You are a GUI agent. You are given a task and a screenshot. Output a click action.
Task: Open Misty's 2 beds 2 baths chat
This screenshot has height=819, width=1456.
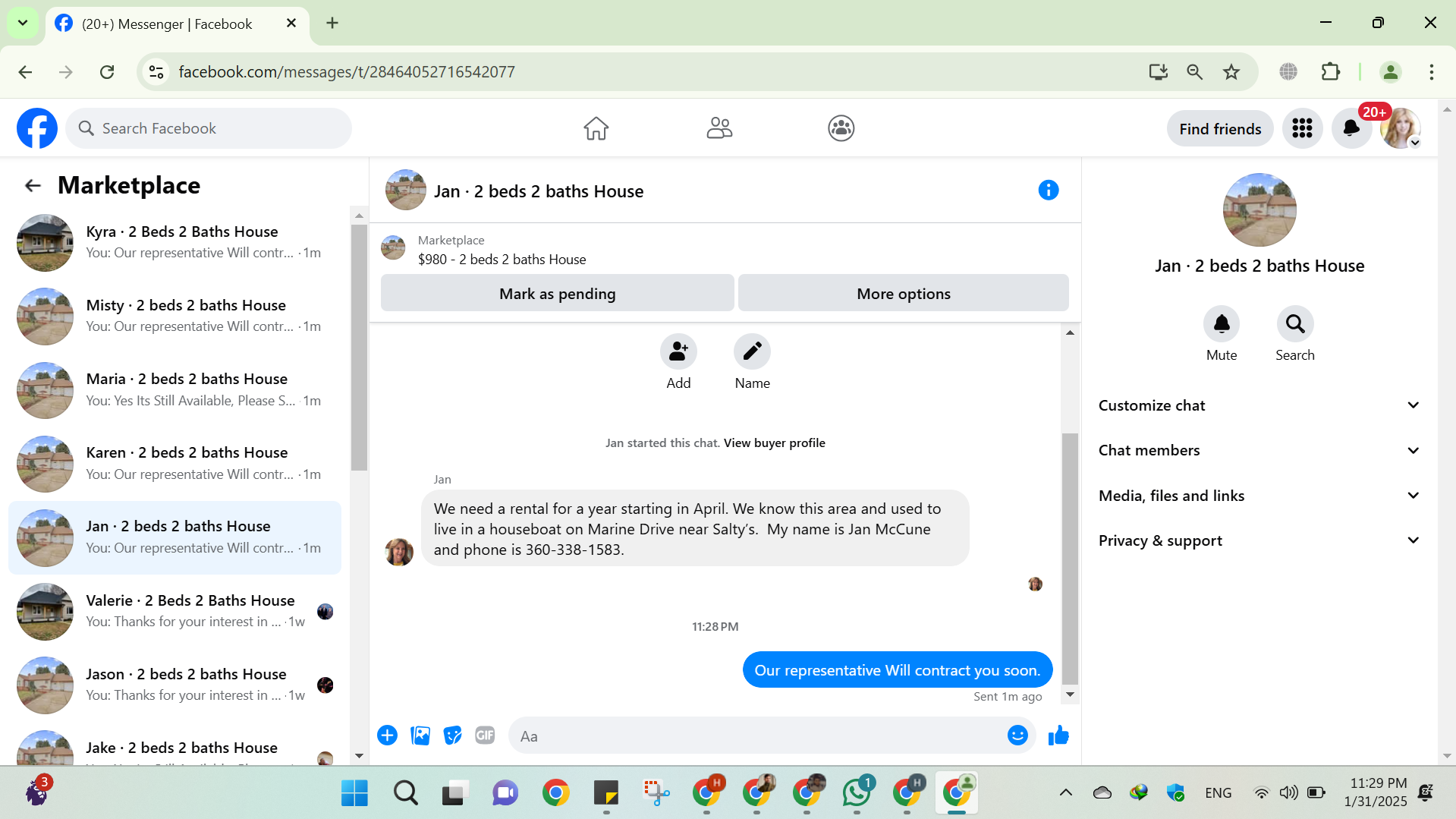(175, 316)
